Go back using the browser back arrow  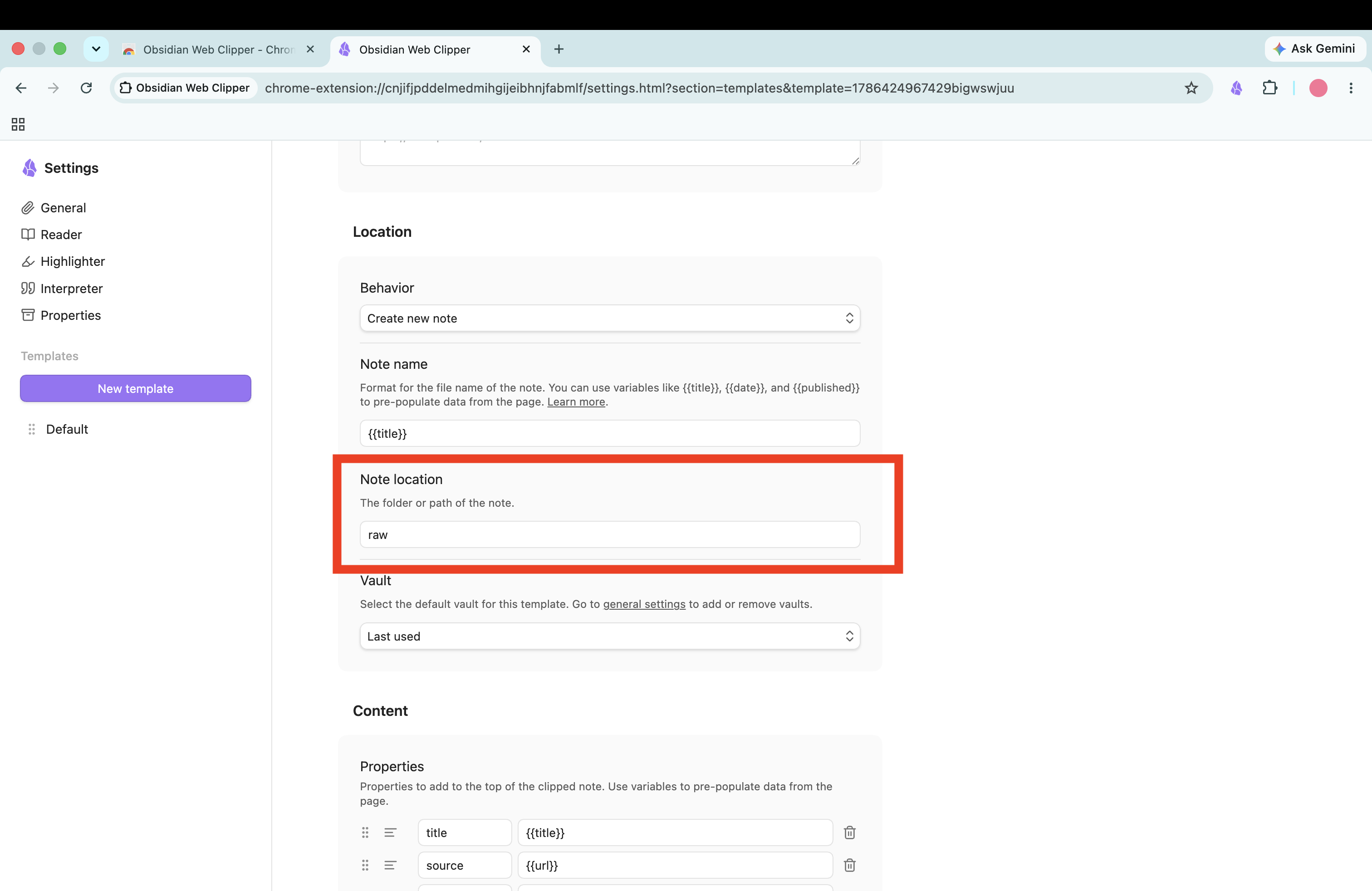point(21,88)
